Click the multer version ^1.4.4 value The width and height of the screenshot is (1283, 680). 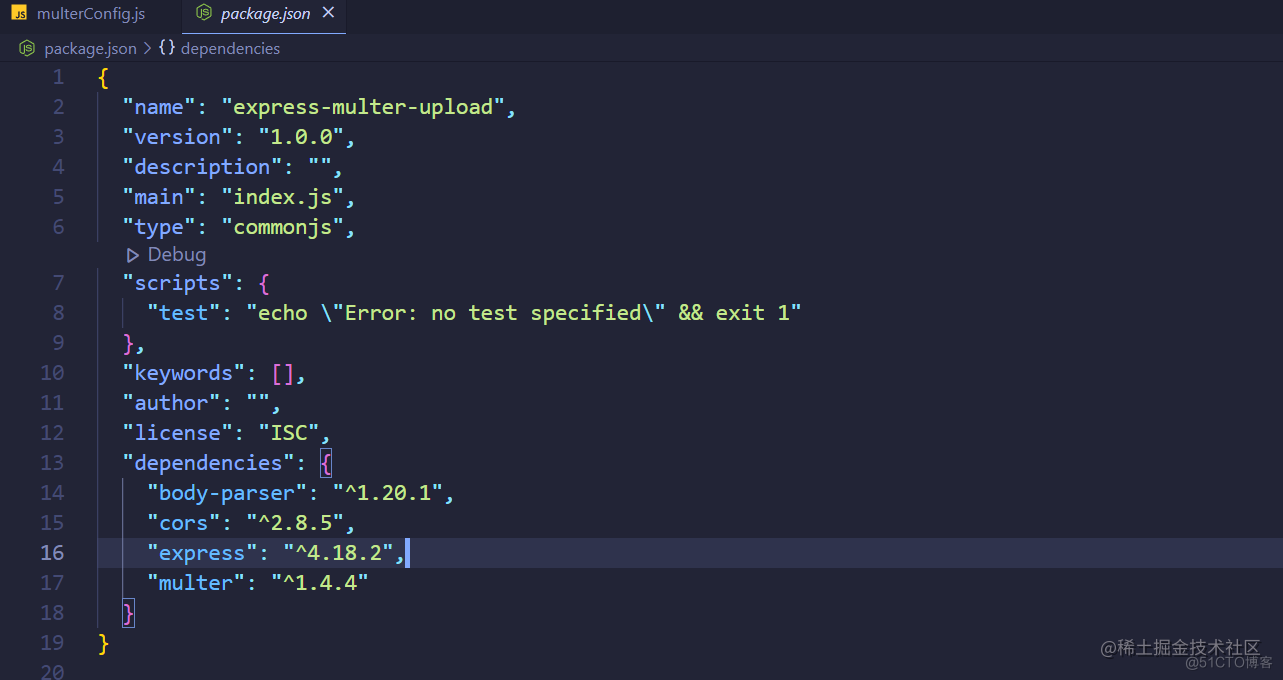(x=319, y=582)
